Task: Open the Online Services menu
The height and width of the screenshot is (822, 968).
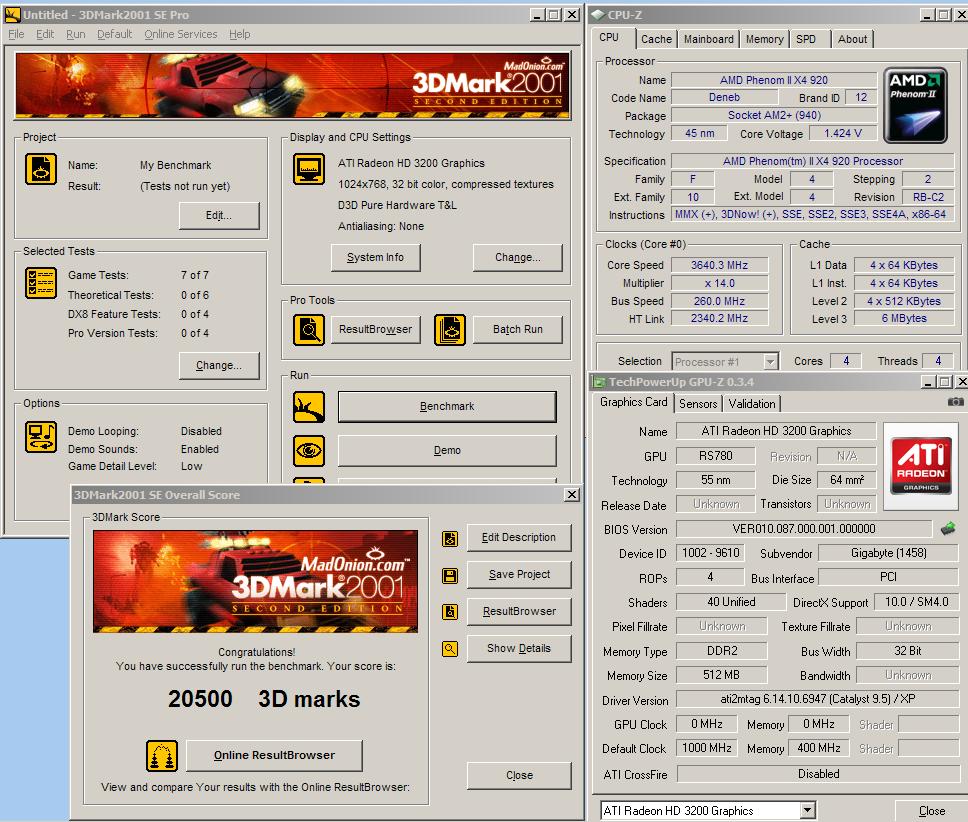Action: coord(181,34)
